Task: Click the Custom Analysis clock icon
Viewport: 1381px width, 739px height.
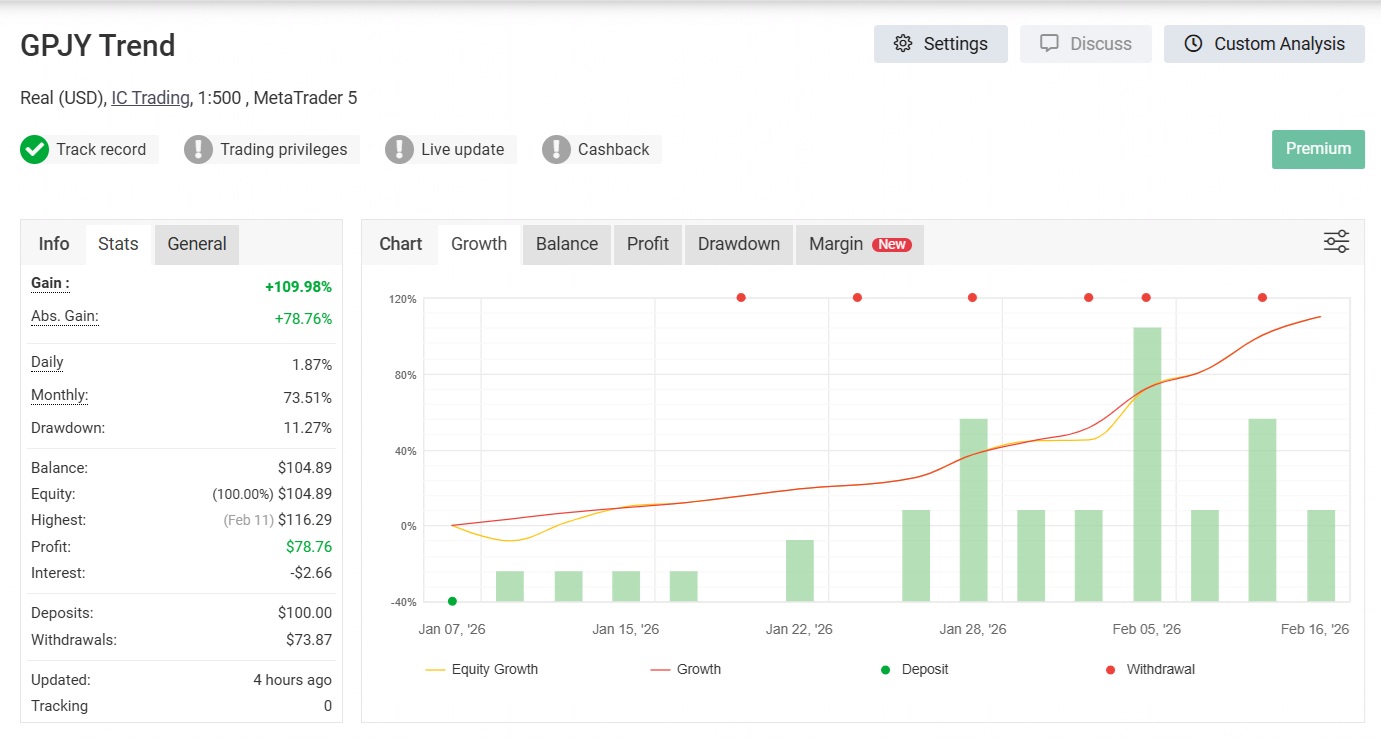Action: click(1193, 44)
